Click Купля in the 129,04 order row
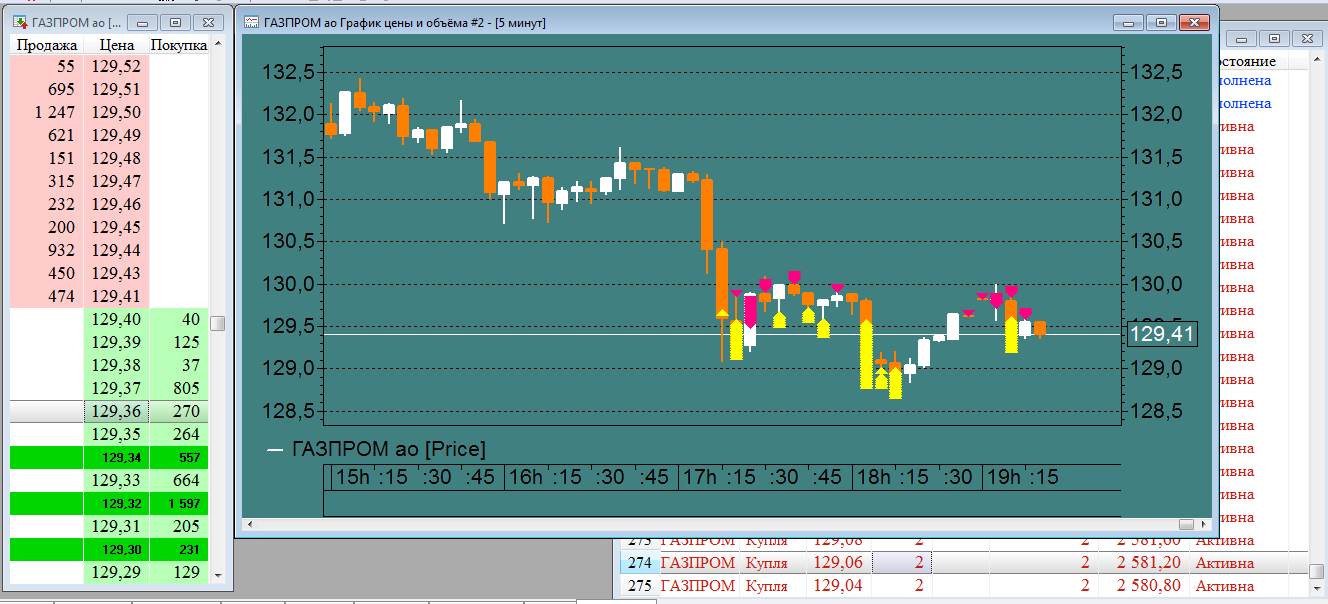1328x604 pixels. tap(766, 586)
